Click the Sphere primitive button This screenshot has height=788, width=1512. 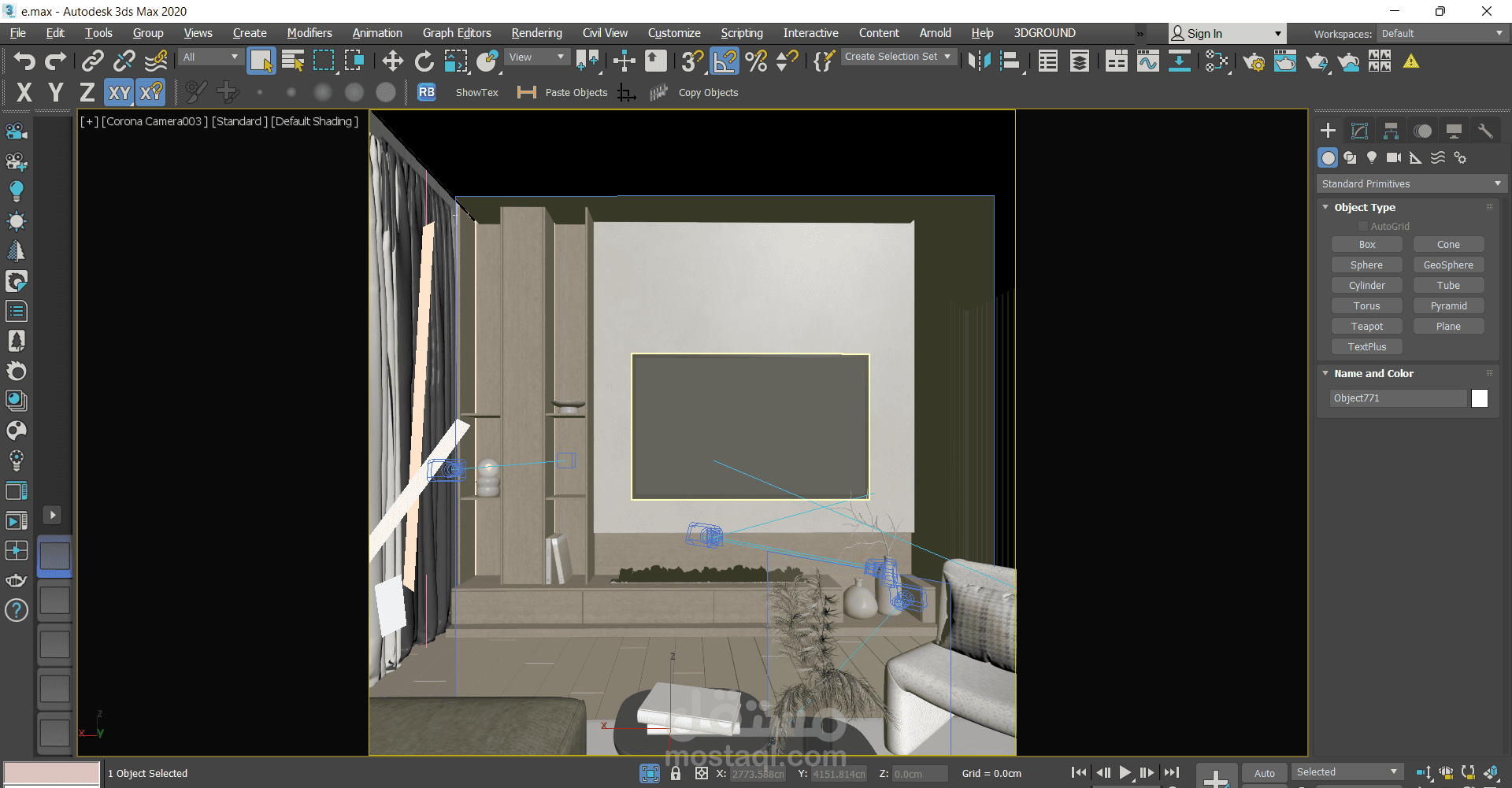click(1367, 265)
